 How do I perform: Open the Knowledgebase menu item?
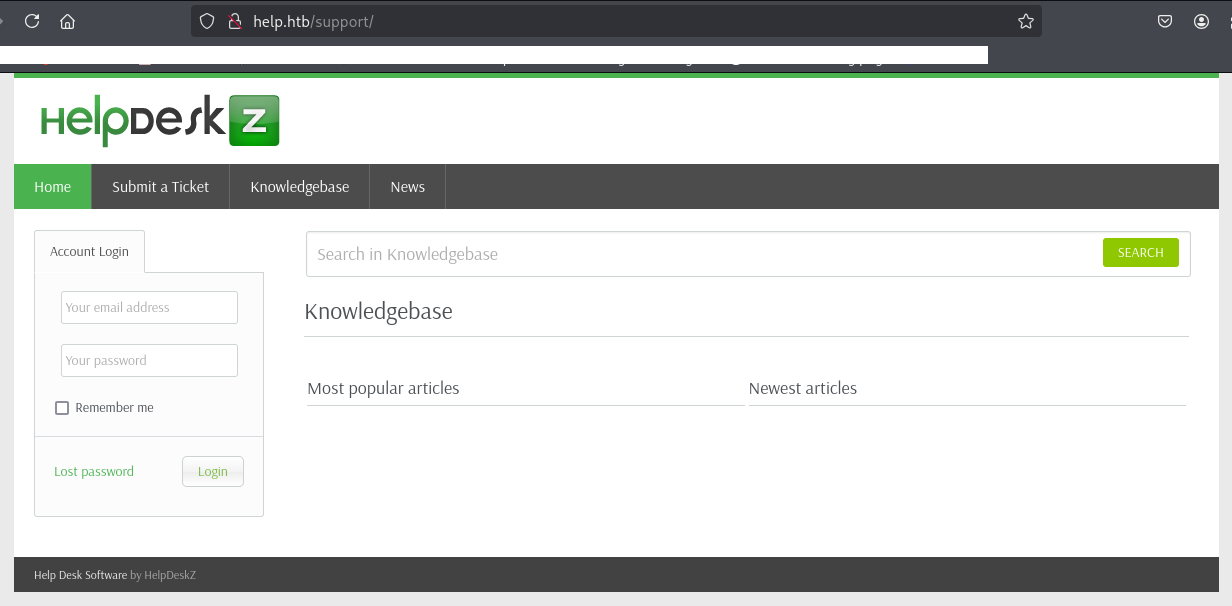point(299,187)
